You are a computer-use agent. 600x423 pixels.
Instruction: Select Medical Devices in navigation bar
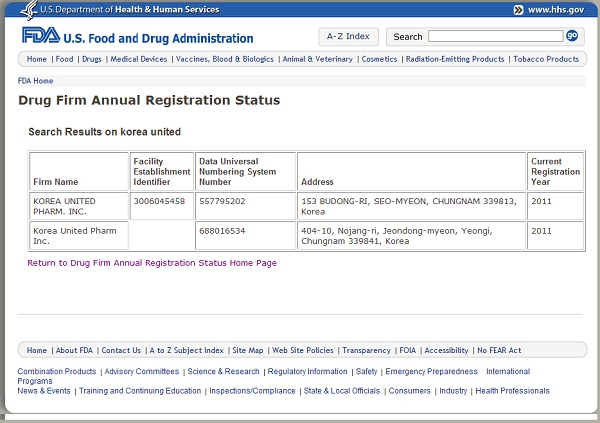[139, 59]
